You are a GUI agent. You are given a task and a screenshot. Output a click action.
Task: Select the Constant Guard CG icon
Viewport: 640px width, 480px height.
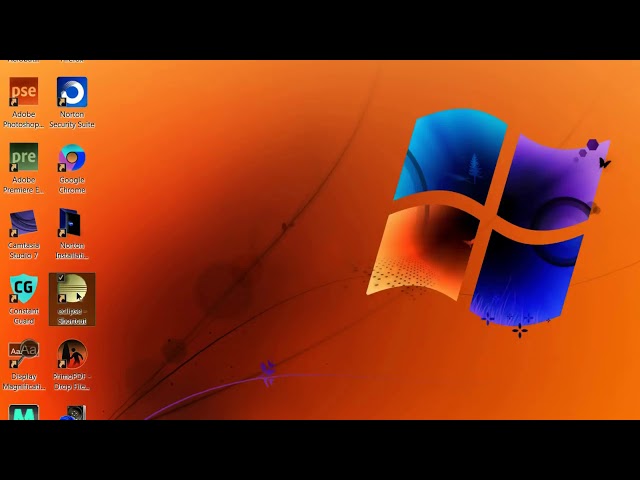24,288
